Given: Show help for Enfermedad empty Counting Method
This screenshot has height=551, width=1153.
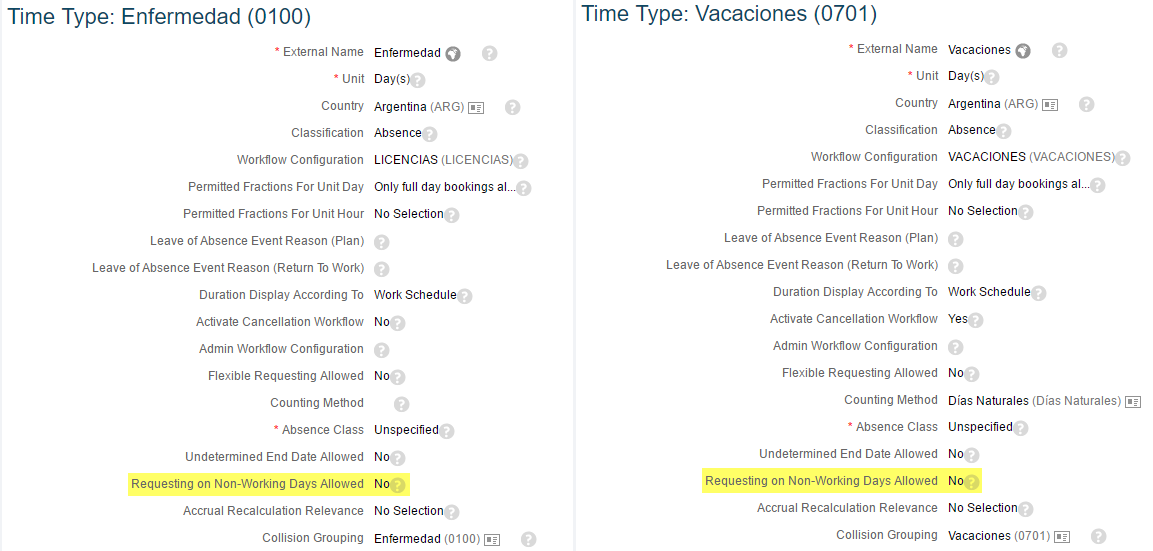Looking at the screenshot, I should click(x=401, y=404).
